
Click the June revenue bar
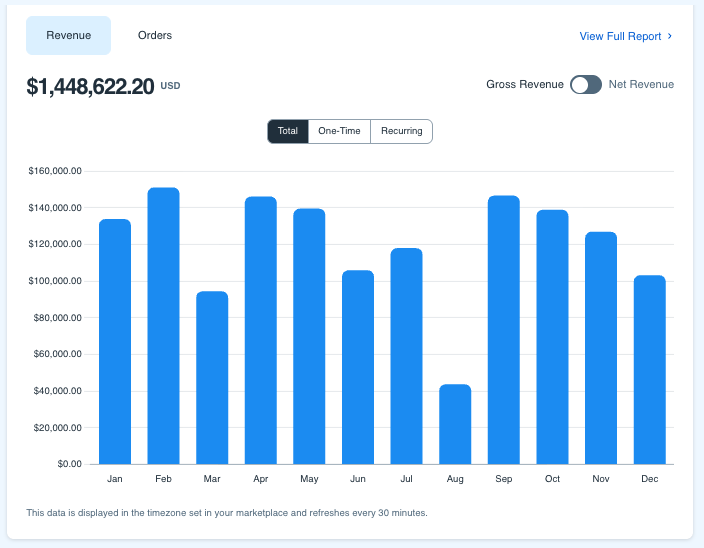pos(358,367)
